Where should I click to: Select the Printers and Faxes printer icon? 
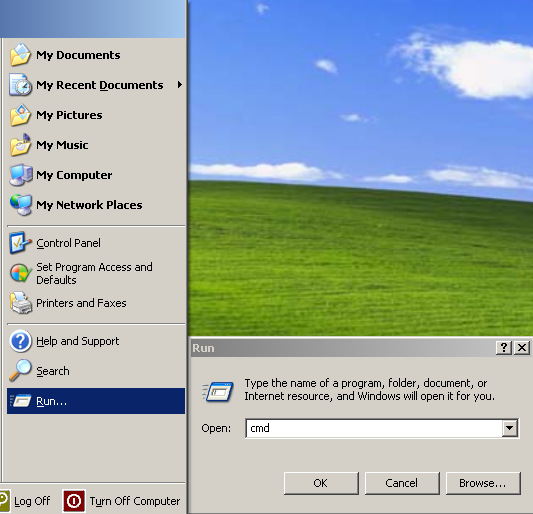[20, 303]
